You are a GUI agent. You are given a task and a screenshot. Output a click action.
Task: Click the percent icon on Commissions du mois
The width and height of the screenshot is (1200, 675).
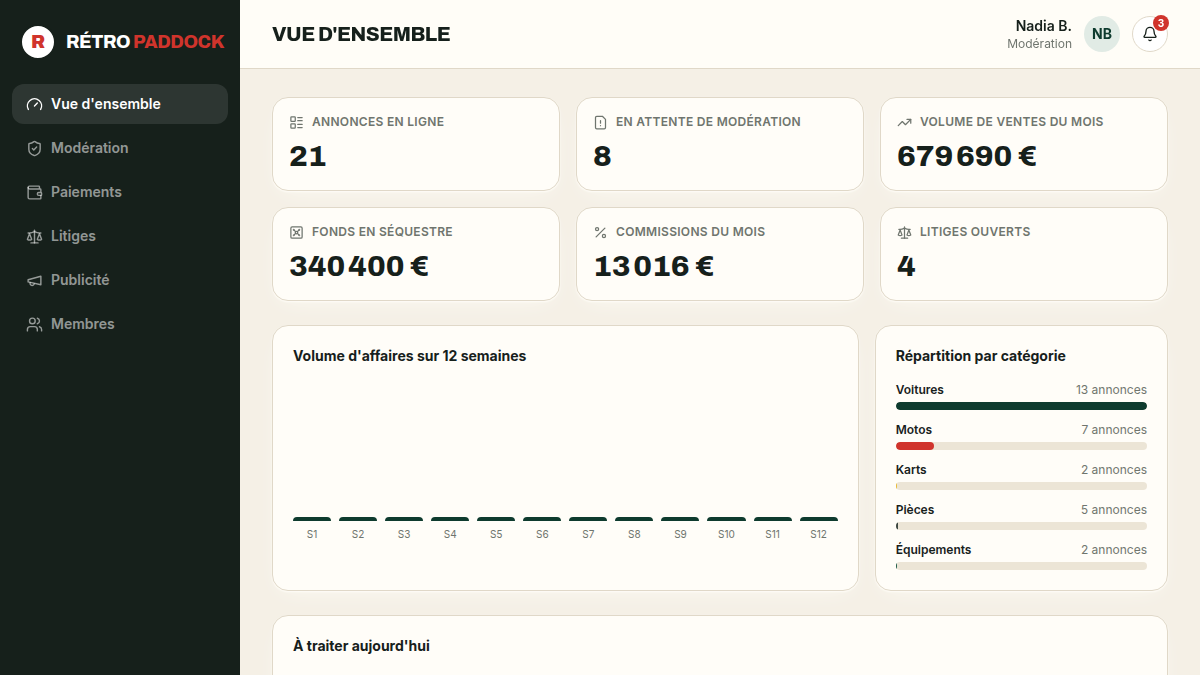pyautogui.click(x=600, y=232)
